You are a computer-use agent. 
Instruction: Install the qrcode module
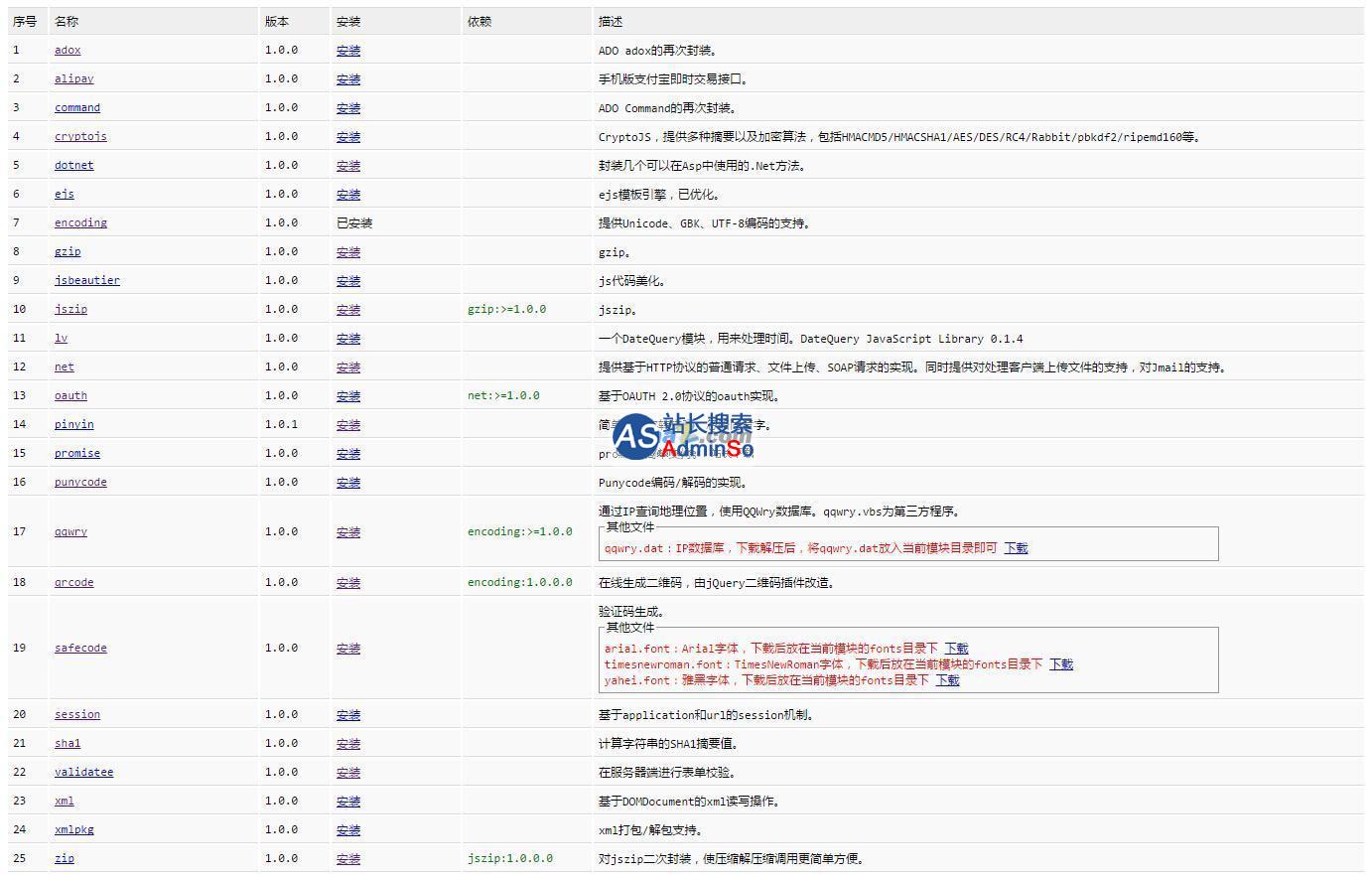click(x=348, y=582)
